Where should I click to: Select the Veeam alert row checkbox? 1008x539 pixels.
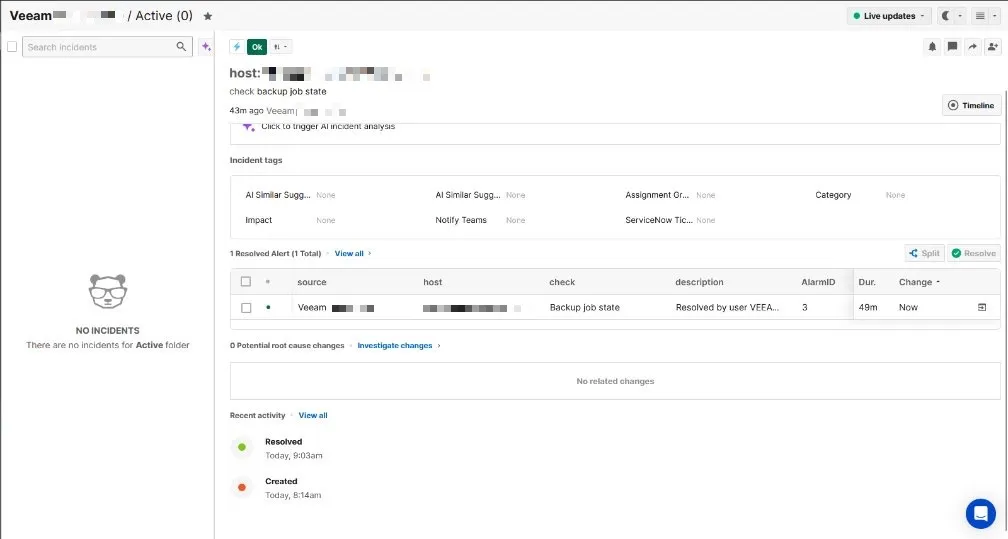[246, 308]
